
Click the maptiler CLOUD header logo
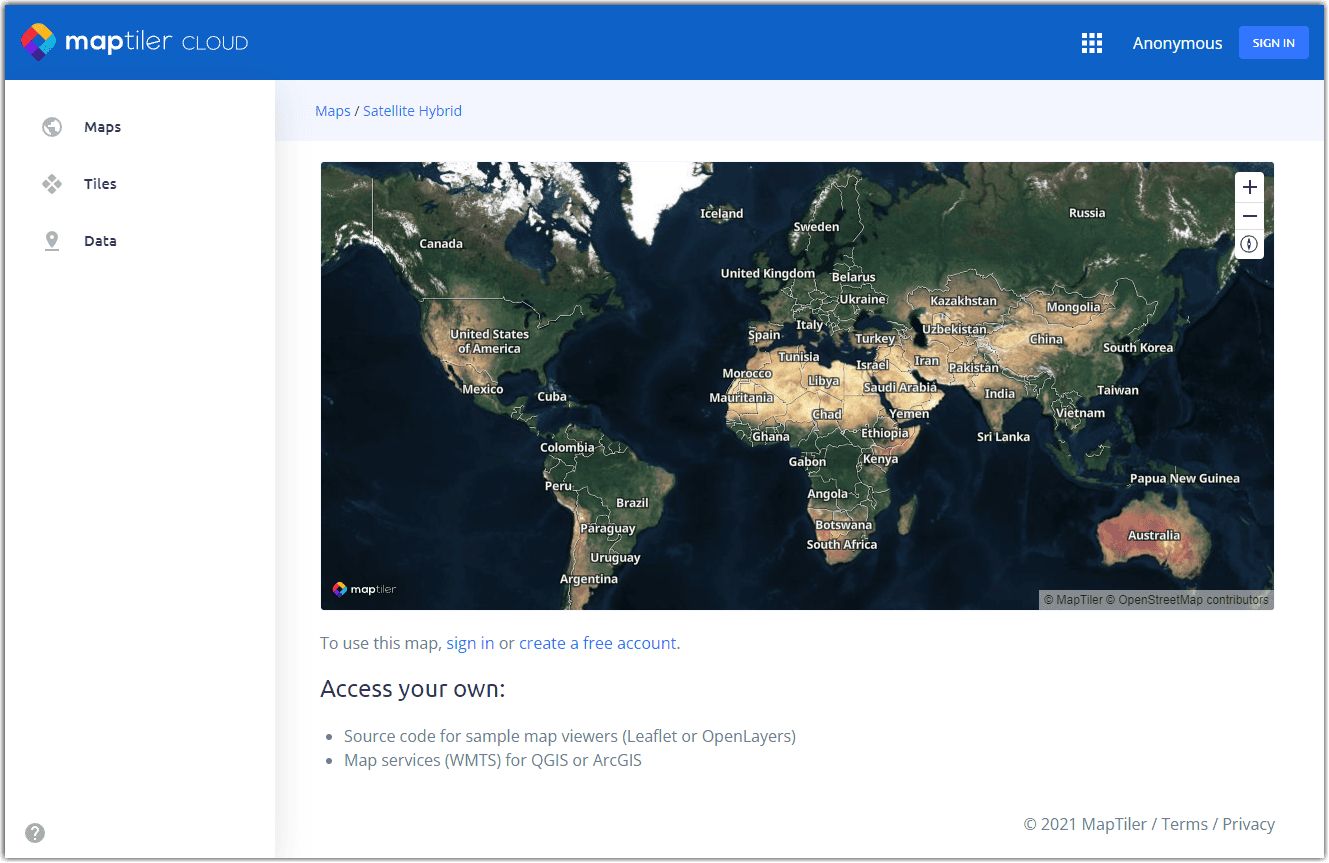point(133,42)
